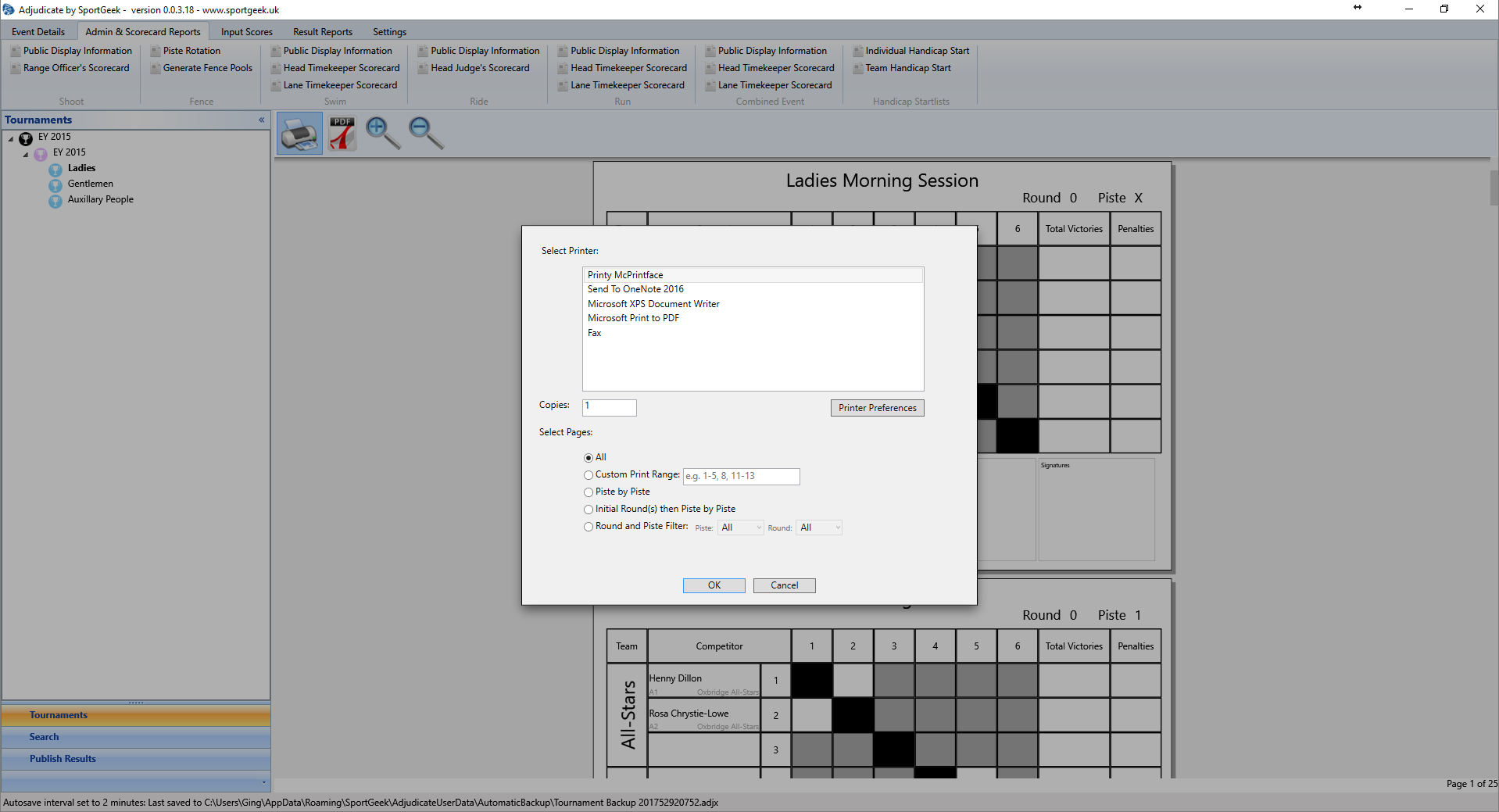The width and height of the screenshot is (1499, 812).
Task: Switch to the Result Reports tab
Action: pos(323,32)
